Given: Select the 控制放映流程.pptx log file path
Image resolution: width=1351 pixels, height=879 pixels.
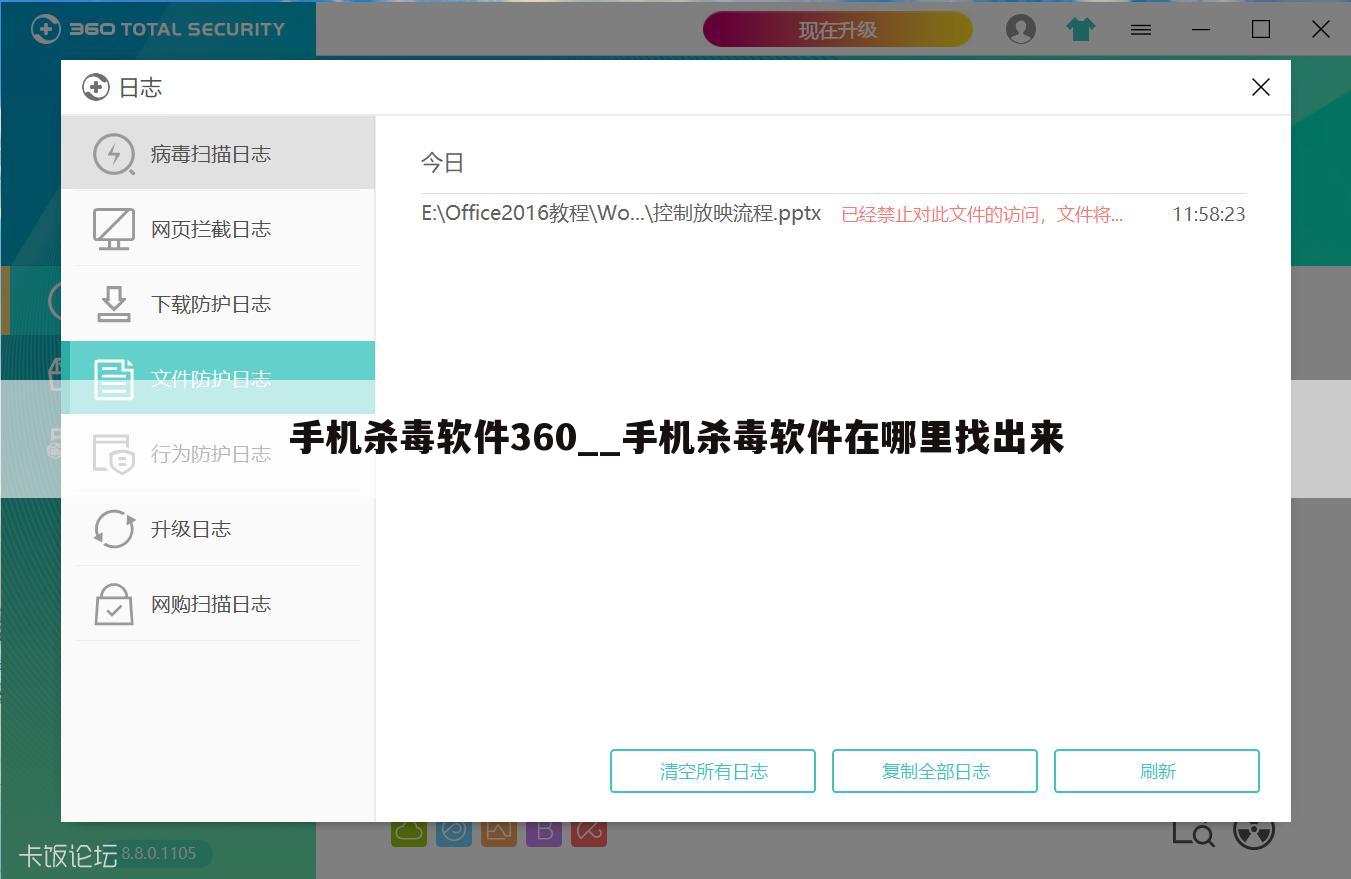Looking at the screenshot, I should pos(621,213).
